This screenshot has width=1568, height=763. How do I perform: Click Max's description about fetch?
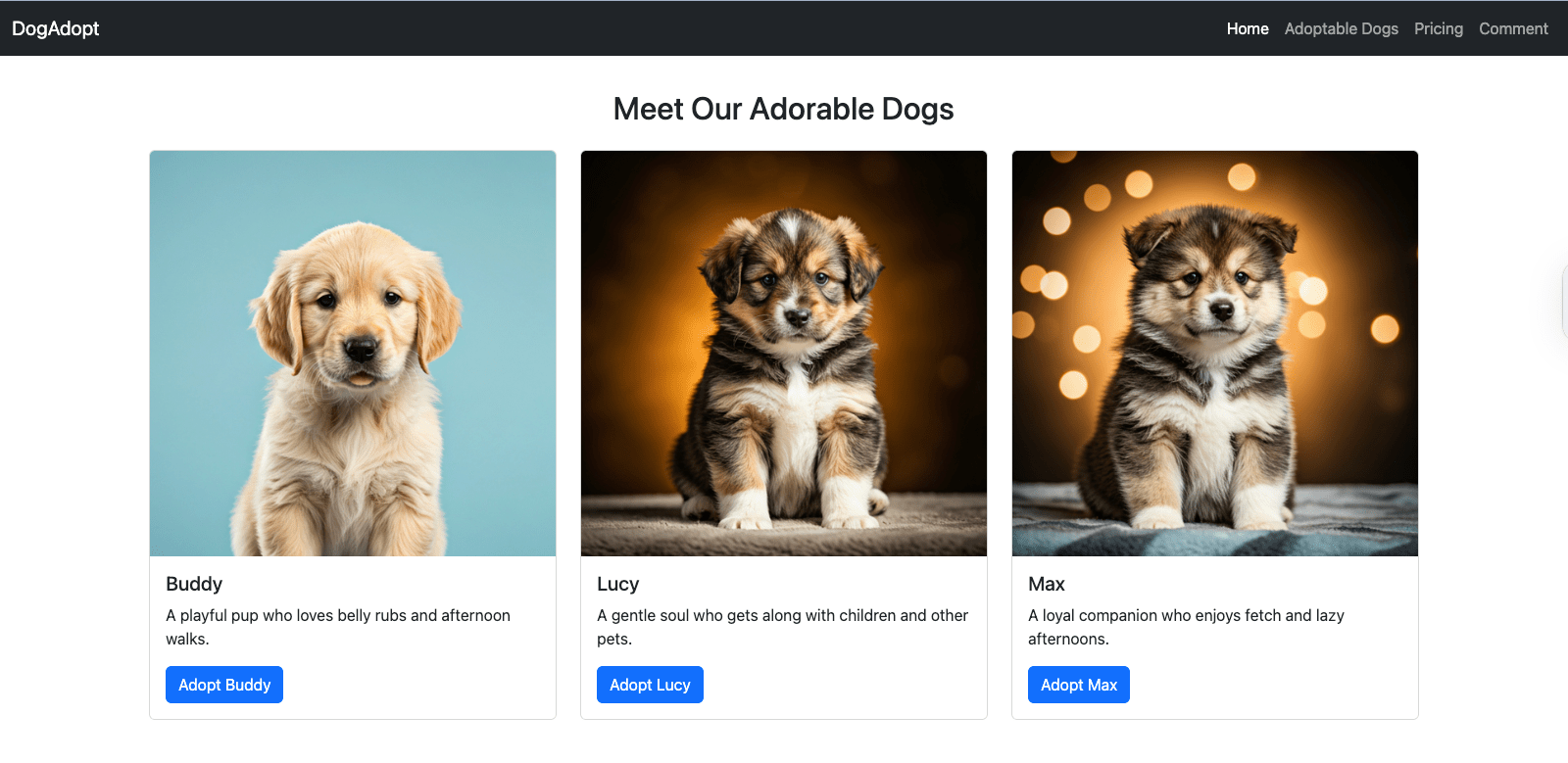[1186, 627]
